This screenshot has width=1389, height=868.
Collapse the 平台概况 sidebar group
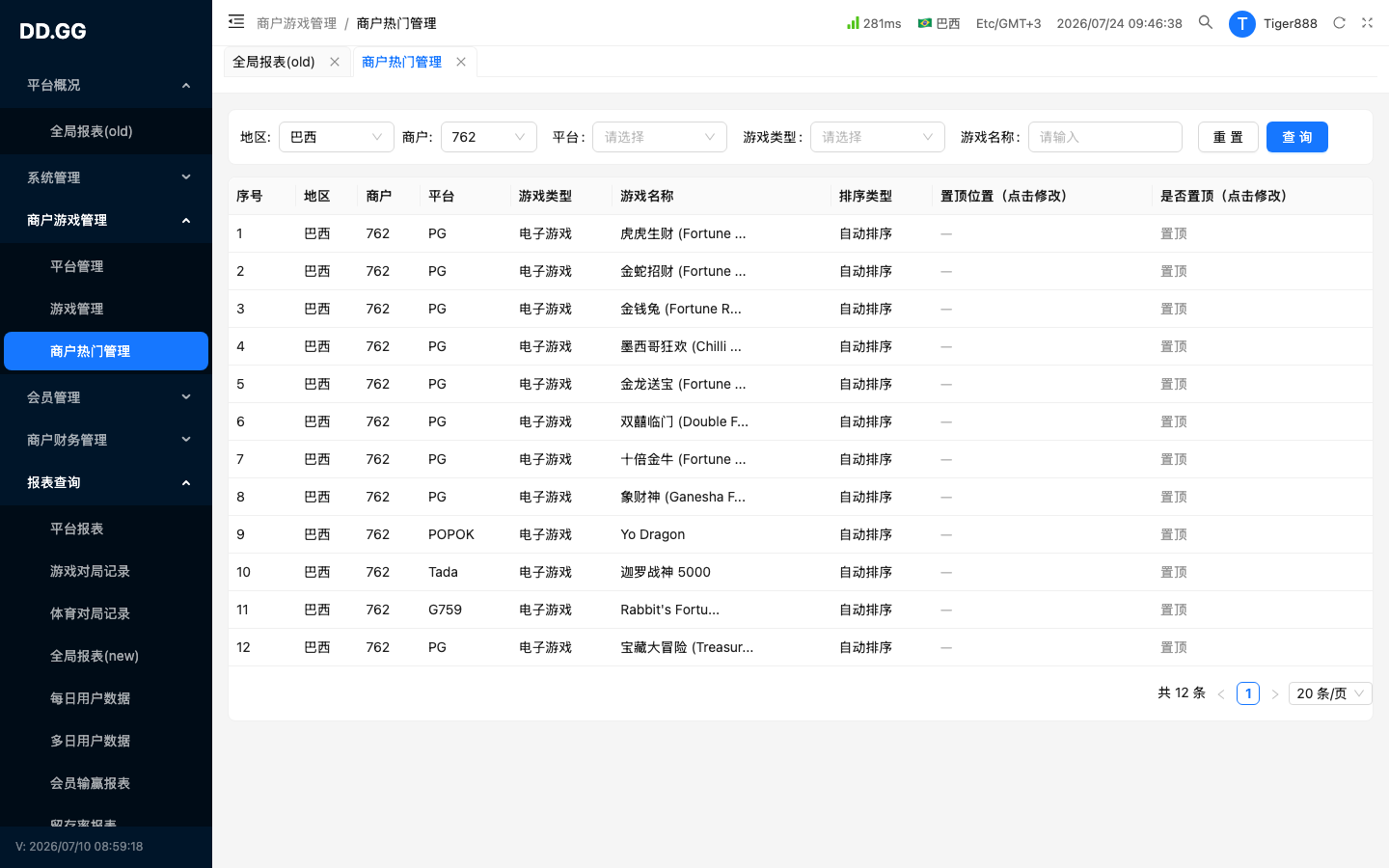[106, 85]
